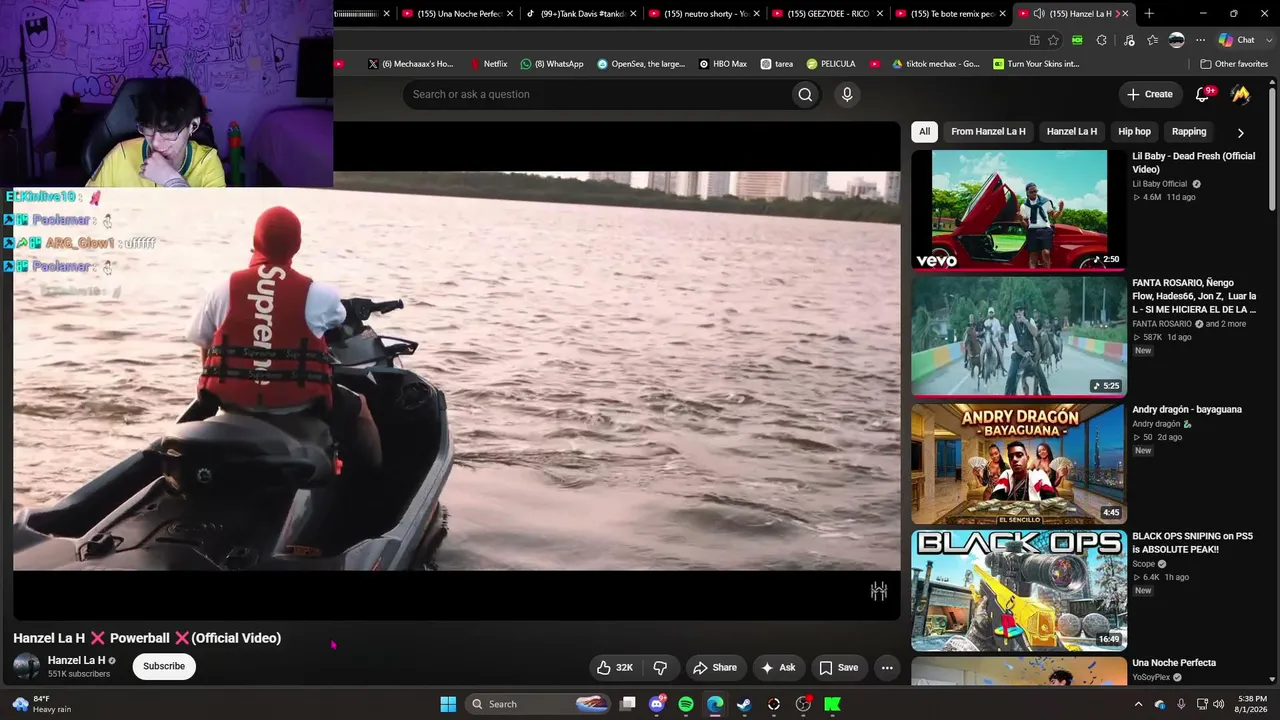1280x720 pixels.
Task: Open the Hanzel La H channel name link
Action: point(76,660)
